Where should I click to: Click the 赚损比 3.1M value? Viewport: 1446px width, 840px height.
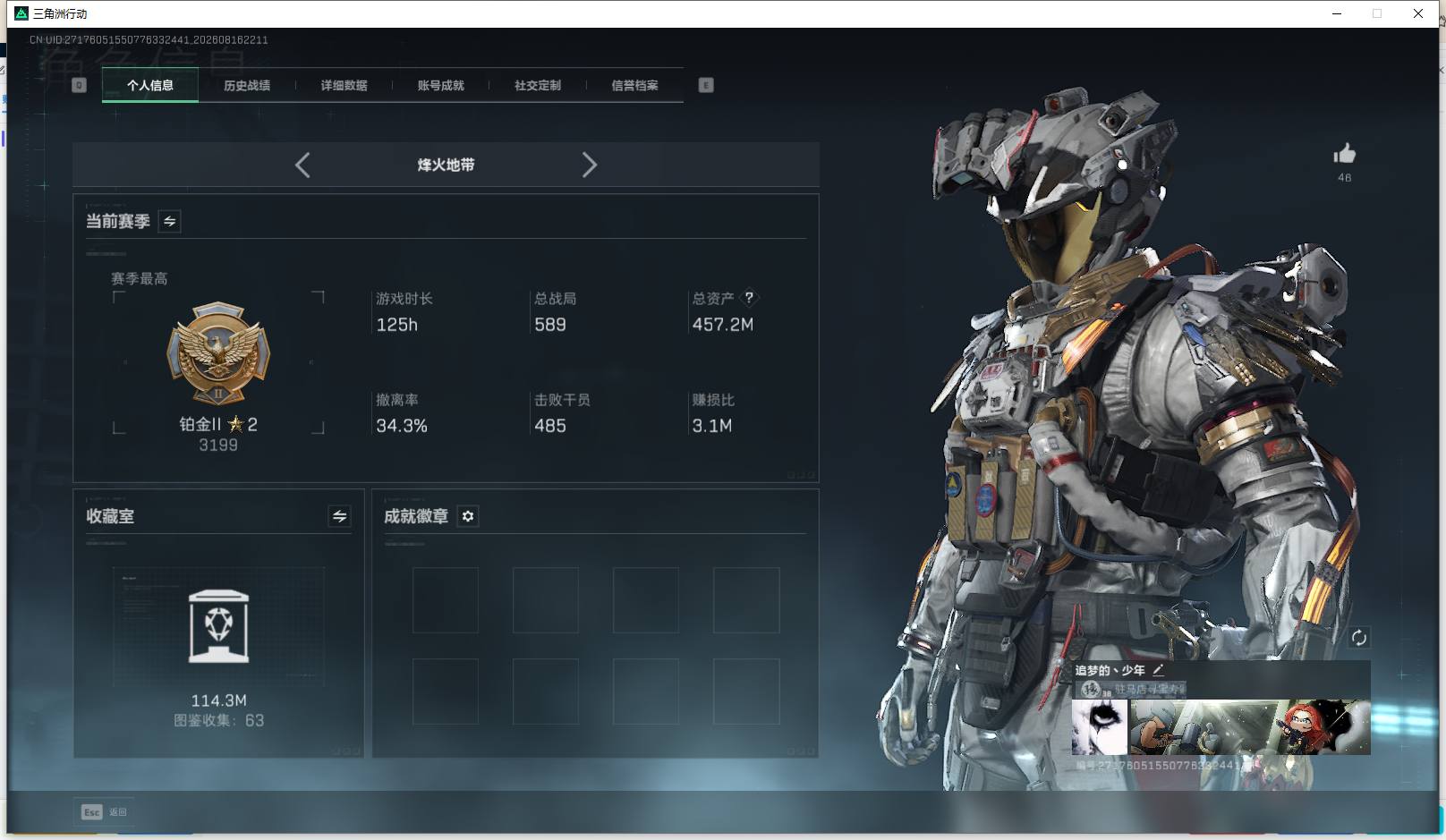tap(712, 426)
